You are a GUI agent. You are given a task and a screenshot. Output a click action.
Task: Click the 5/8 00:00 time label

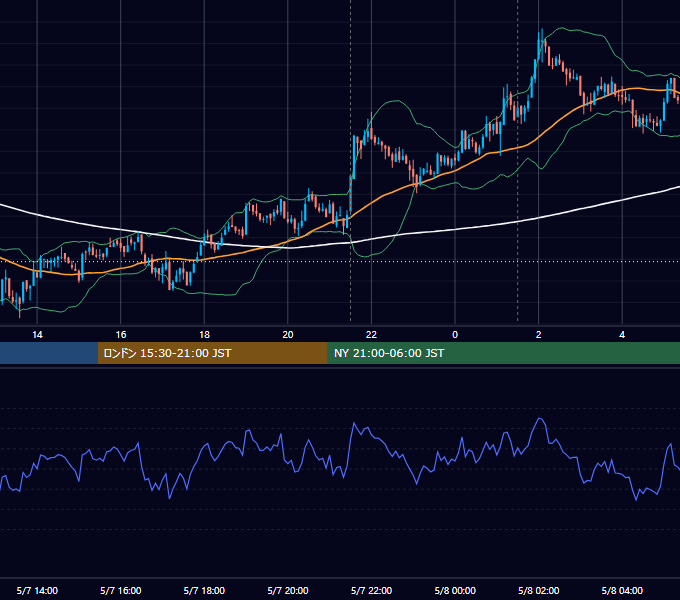click(455, 590)
